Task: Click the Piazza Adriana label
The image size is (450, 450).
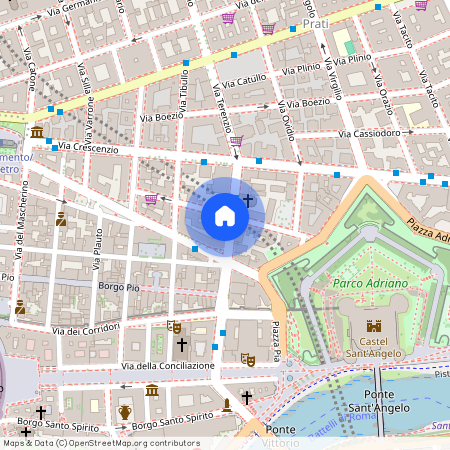Action: pos(428,230)
